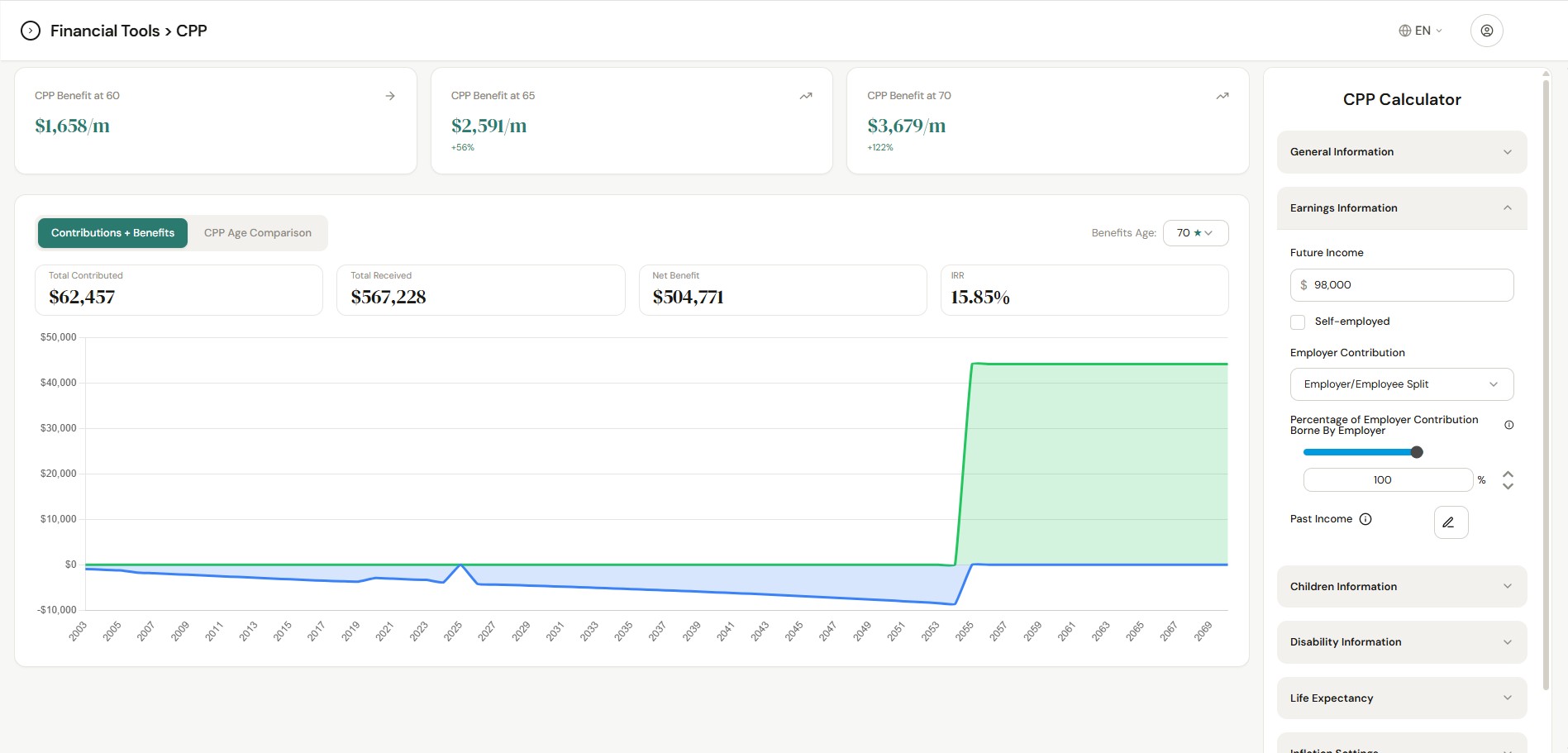Toggle the Self-employed checkbox

(x=1298, y=322)
